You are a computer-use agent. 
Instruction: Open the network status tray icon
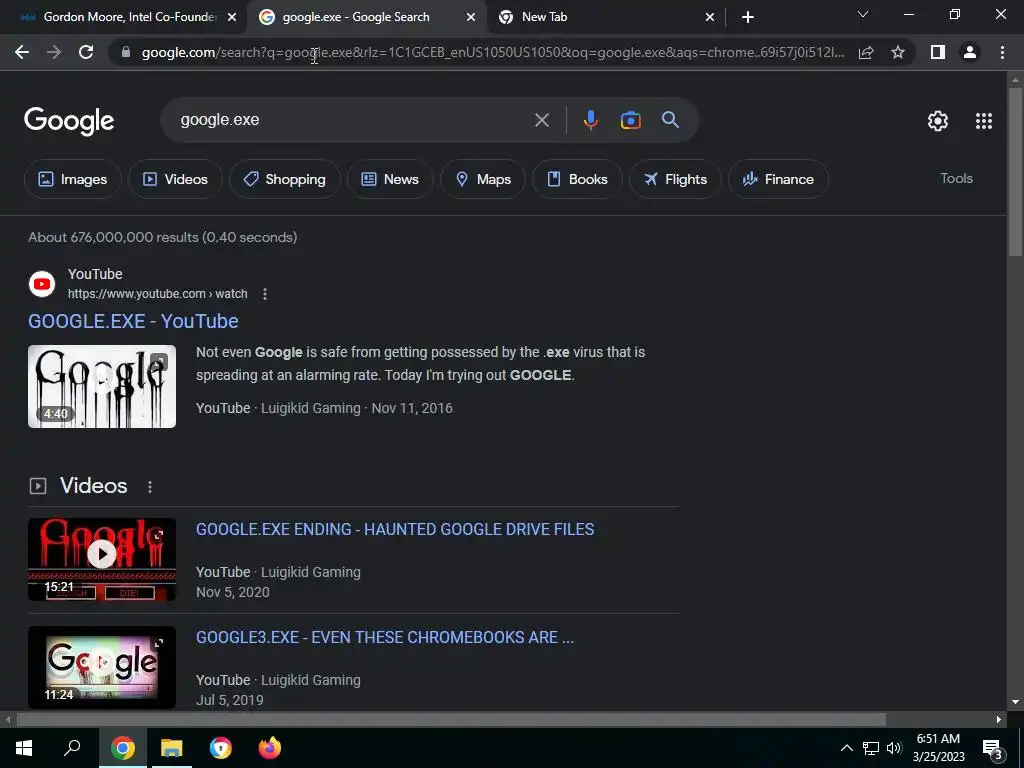pyautogui.click(x=871, y=748)
